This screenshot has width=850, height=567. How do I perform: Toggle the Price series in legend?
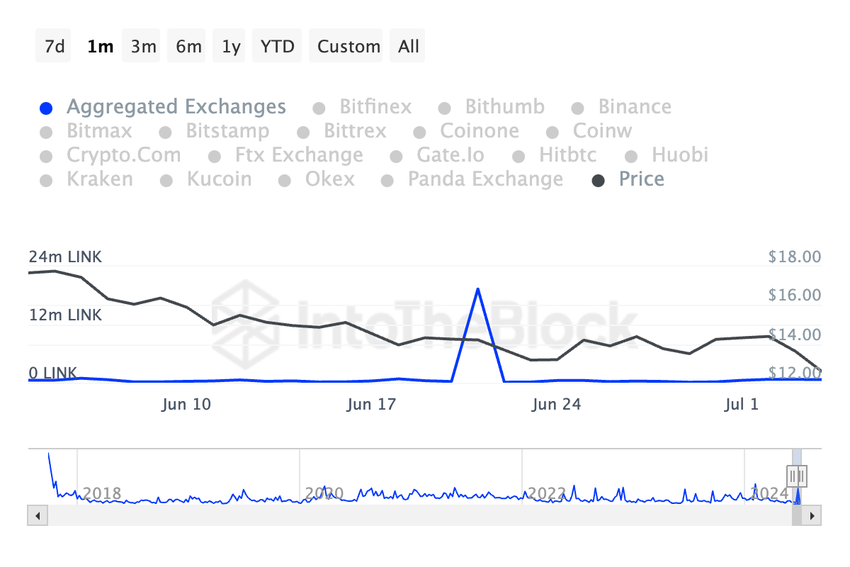click(x=641, y=179)
